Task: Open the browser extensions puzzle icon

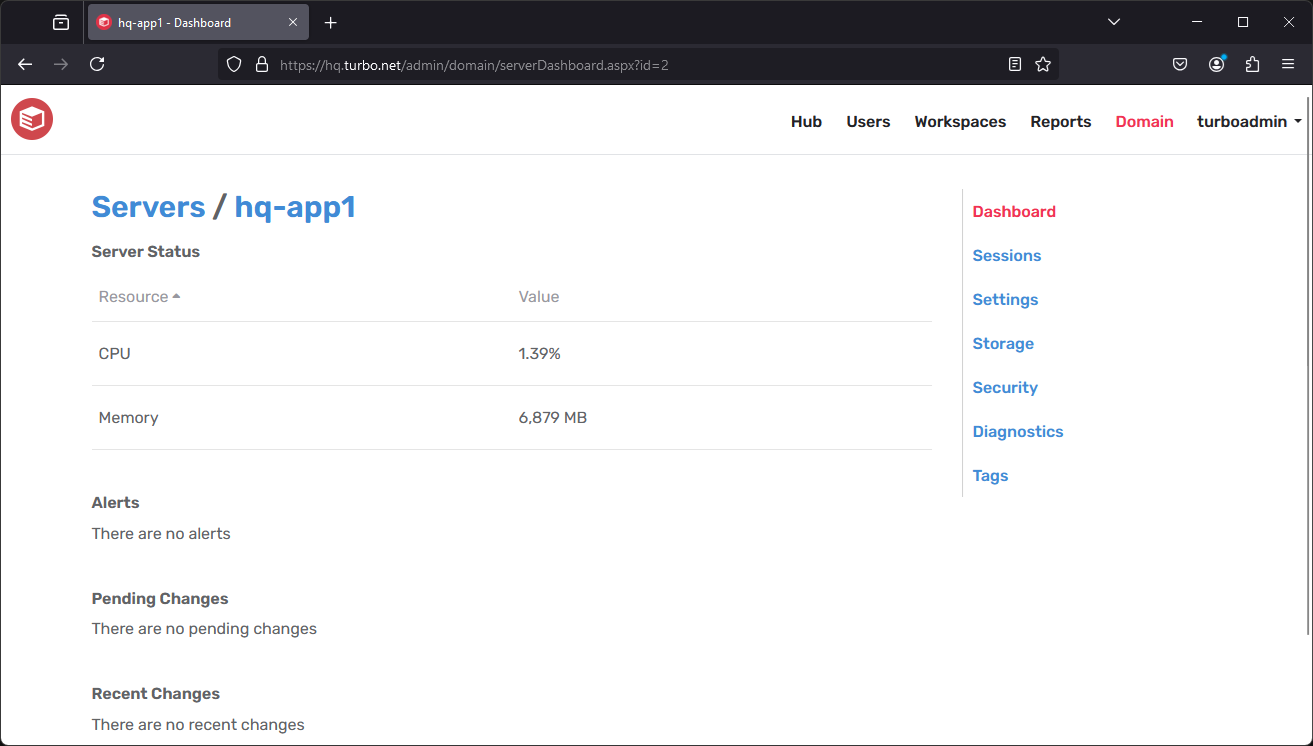Action: click(x=1252, y=64)
